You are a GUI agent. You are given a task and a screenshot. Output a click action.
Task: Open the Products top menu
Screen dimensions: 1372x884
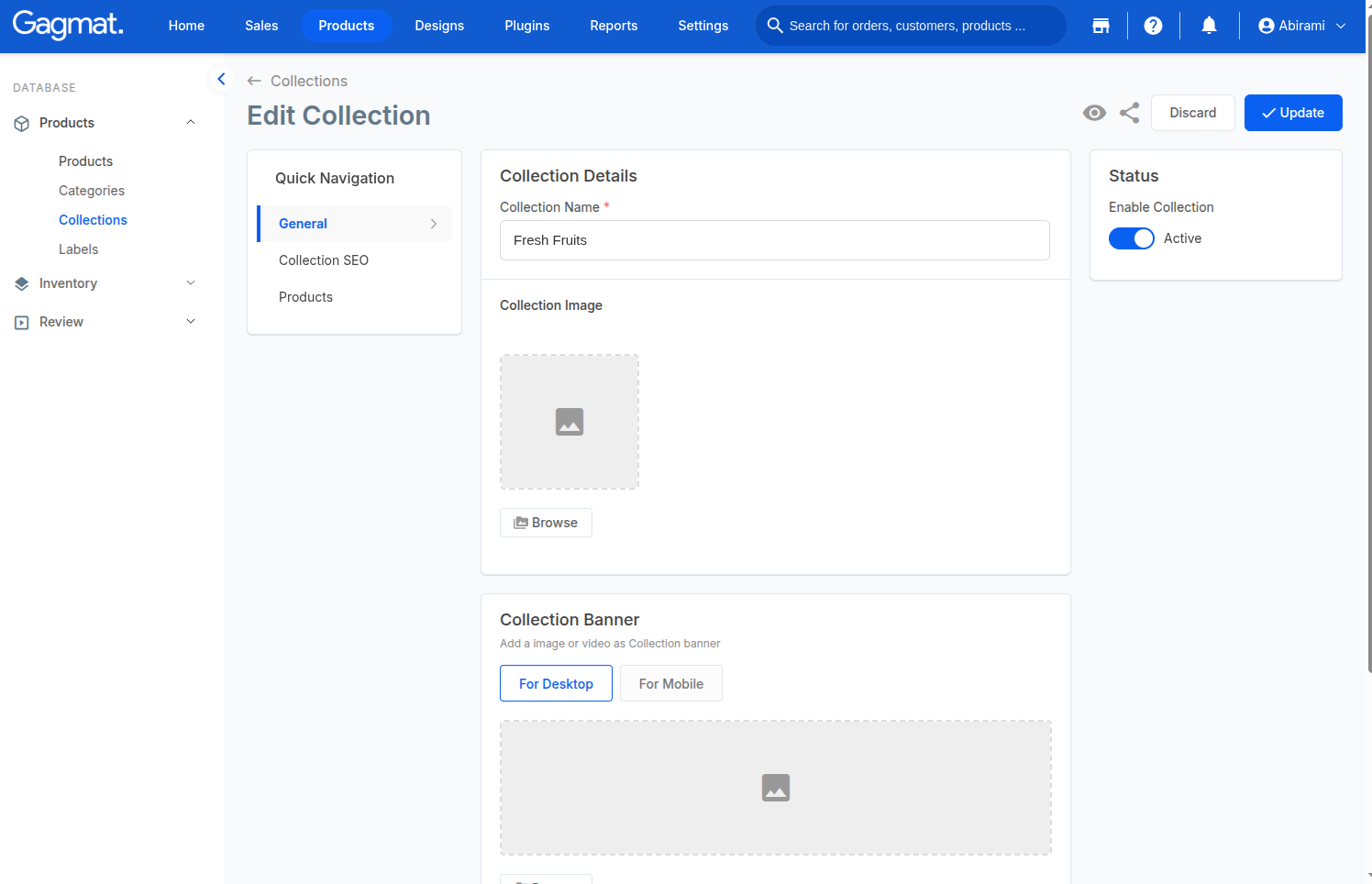point(347,26)
